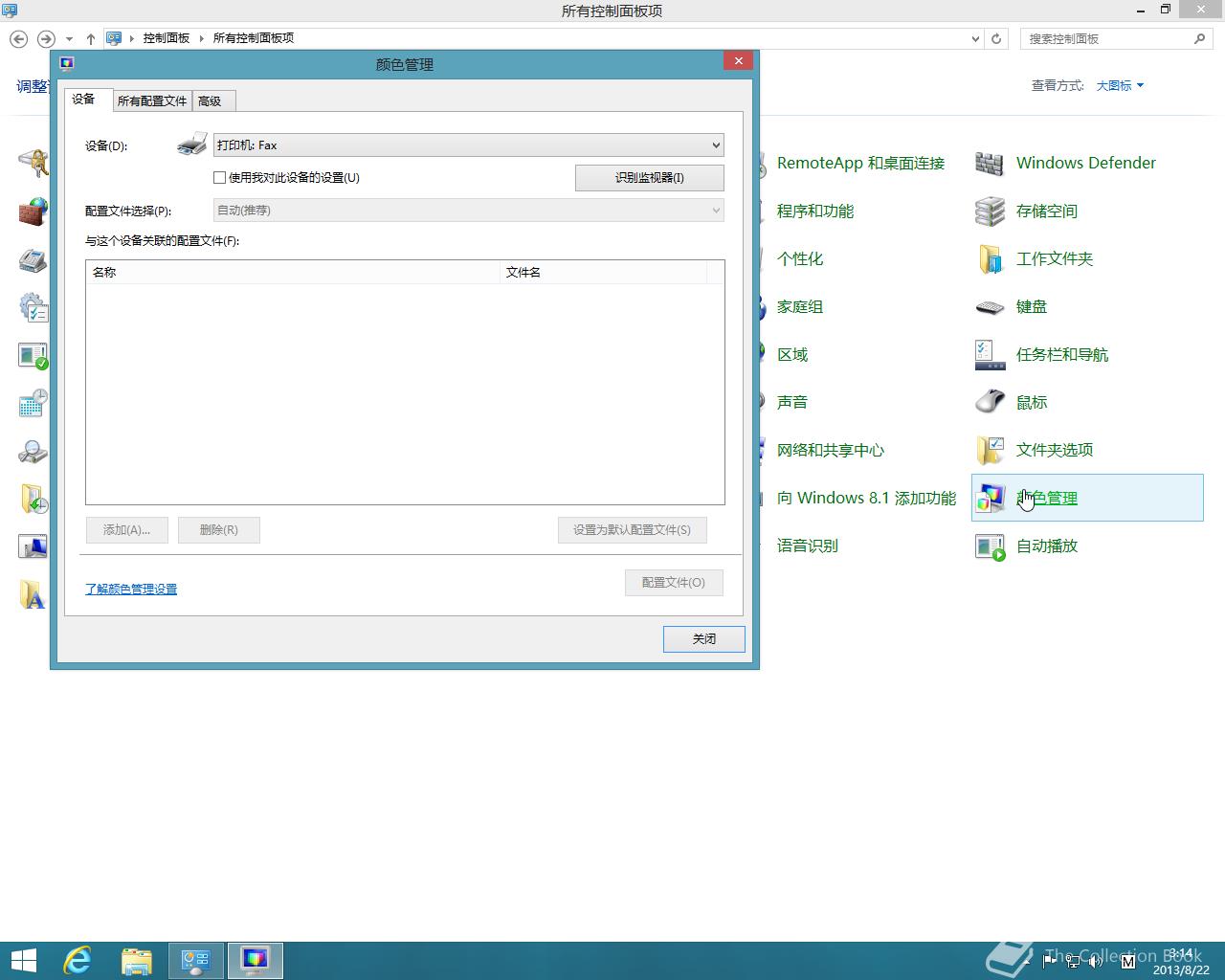
Task: Switch to Control Panel taskbar button
Action: tap(196, 960)
